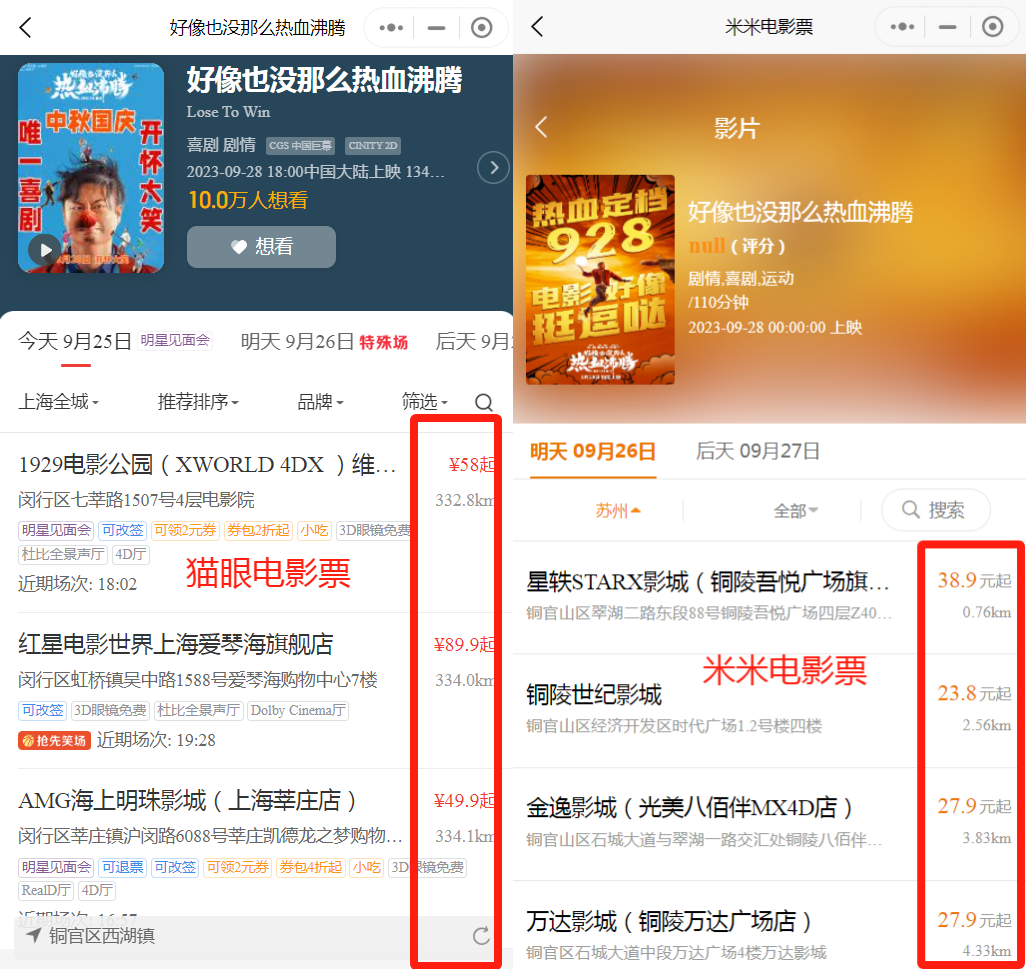Go back from the Maoyan movie page
Screen dimensions: 1026x969
(26, 27)
